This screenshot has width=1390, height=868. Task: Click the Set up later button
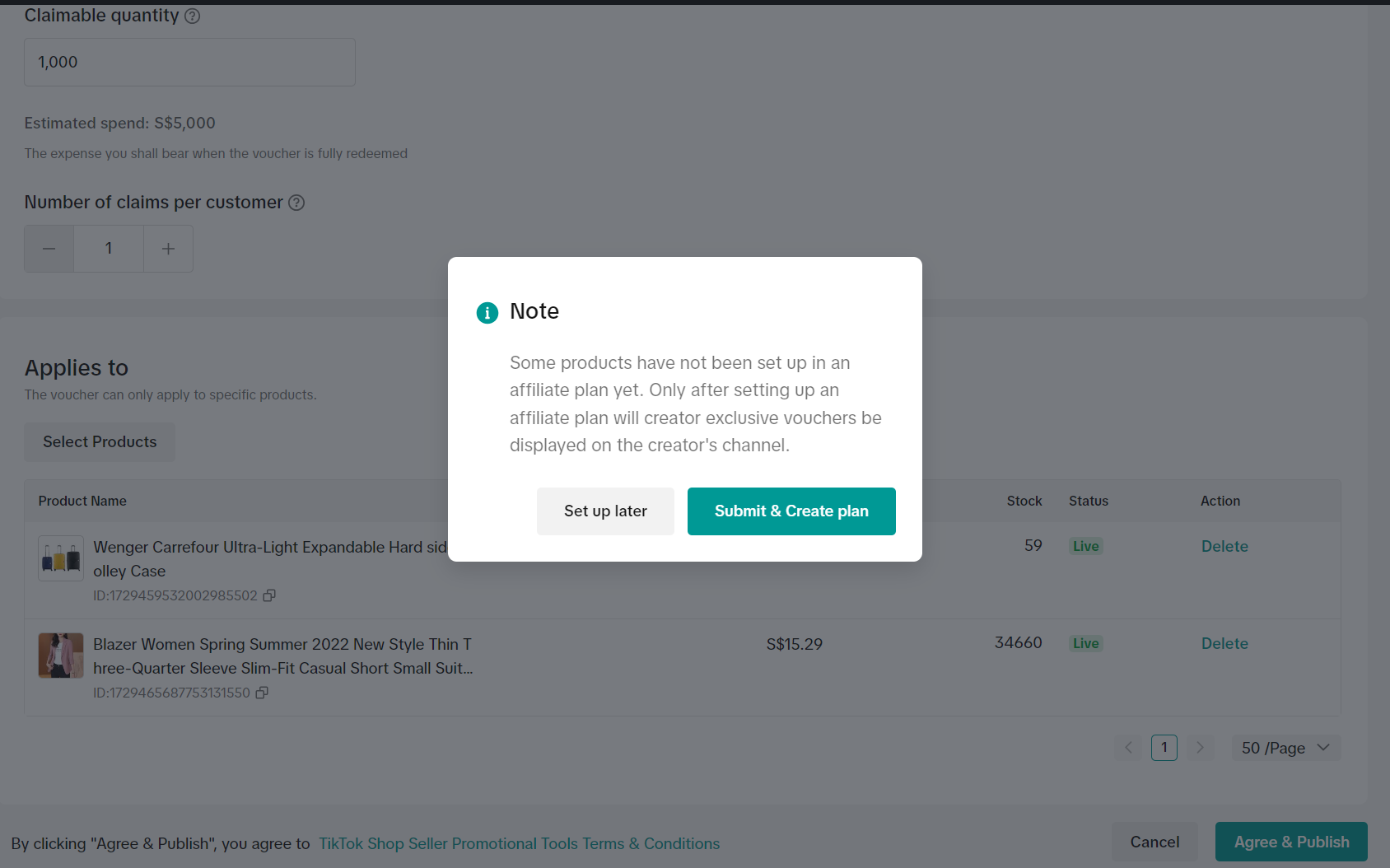[x=605, y=511]
